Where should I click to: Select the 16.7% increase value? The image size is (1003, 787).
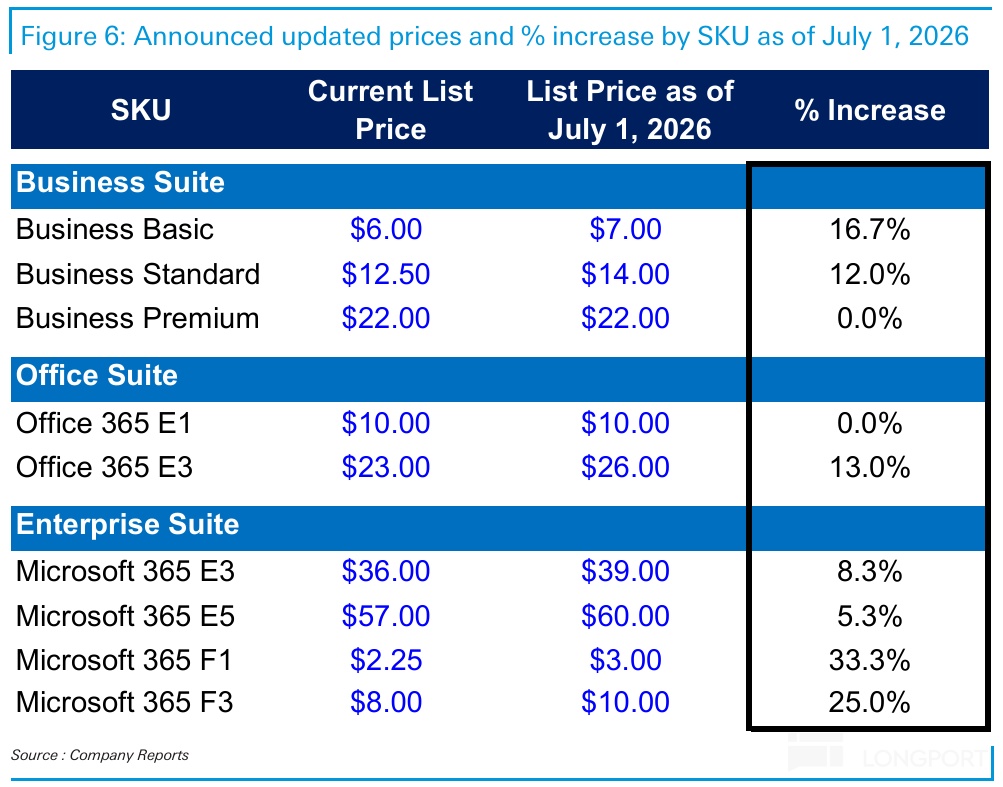869,229
